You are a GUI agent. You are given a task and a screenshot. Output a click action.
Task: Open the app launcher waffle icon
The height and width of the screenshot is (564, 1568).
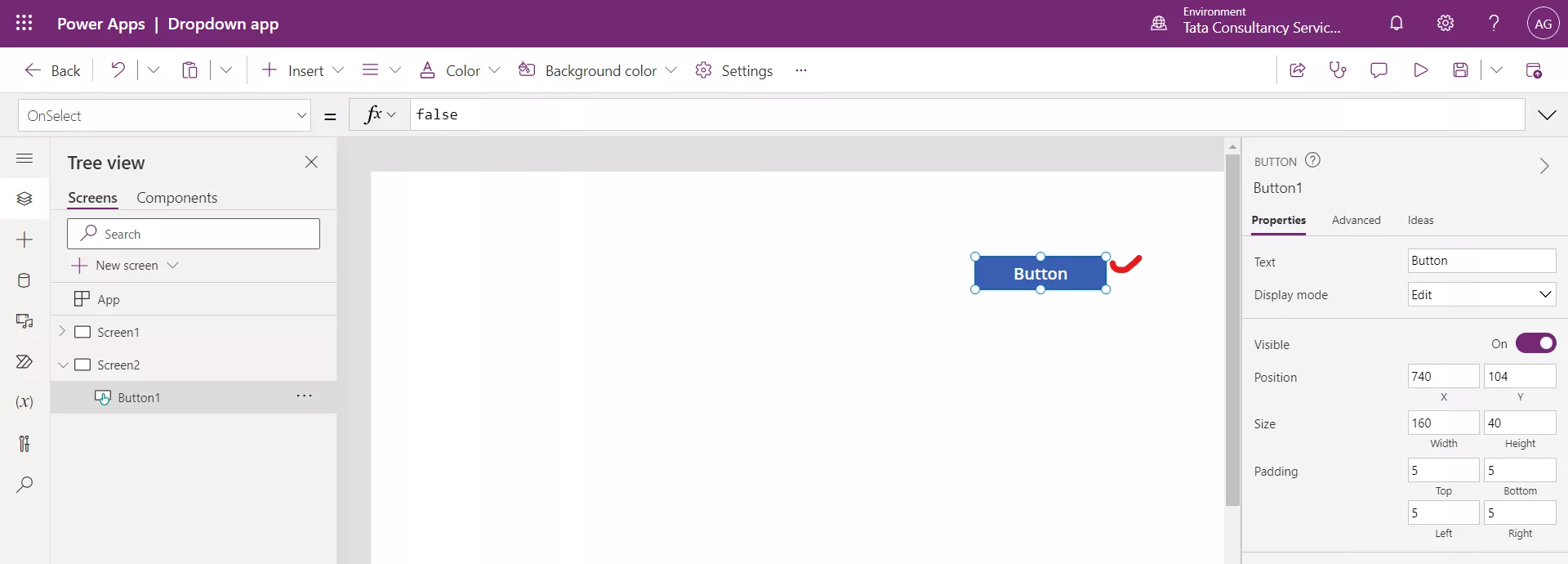coord(24,23)
